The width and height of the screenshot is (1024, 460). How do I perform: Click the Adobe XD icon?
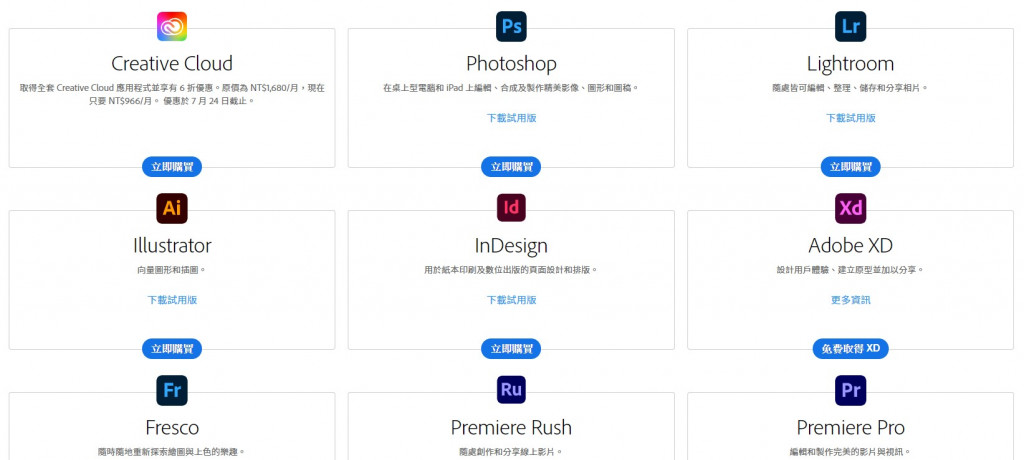pos(850,208)
